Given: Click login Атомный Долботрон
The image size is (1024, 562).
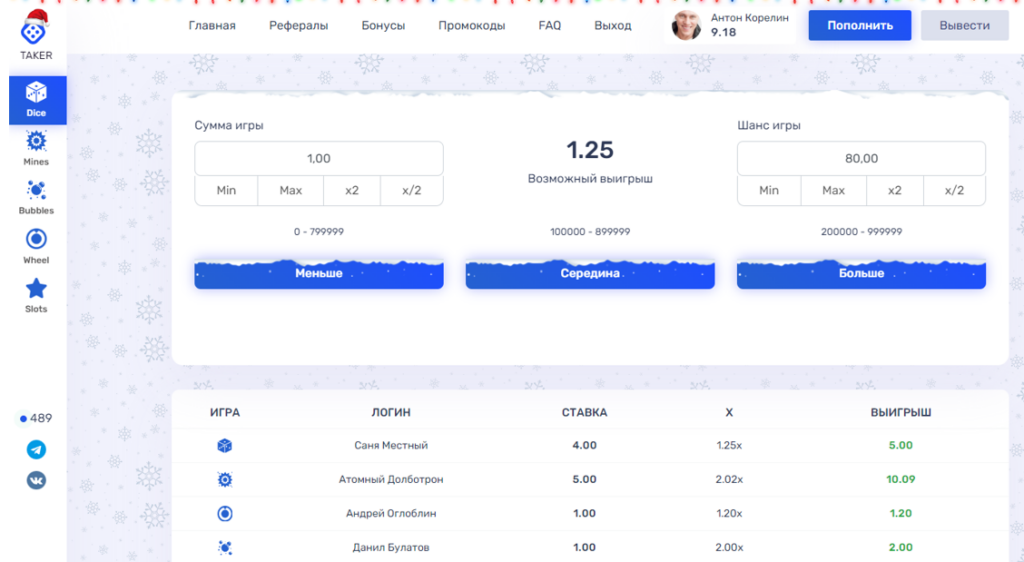Looking at the screenshot, I should tap(391, 479).
